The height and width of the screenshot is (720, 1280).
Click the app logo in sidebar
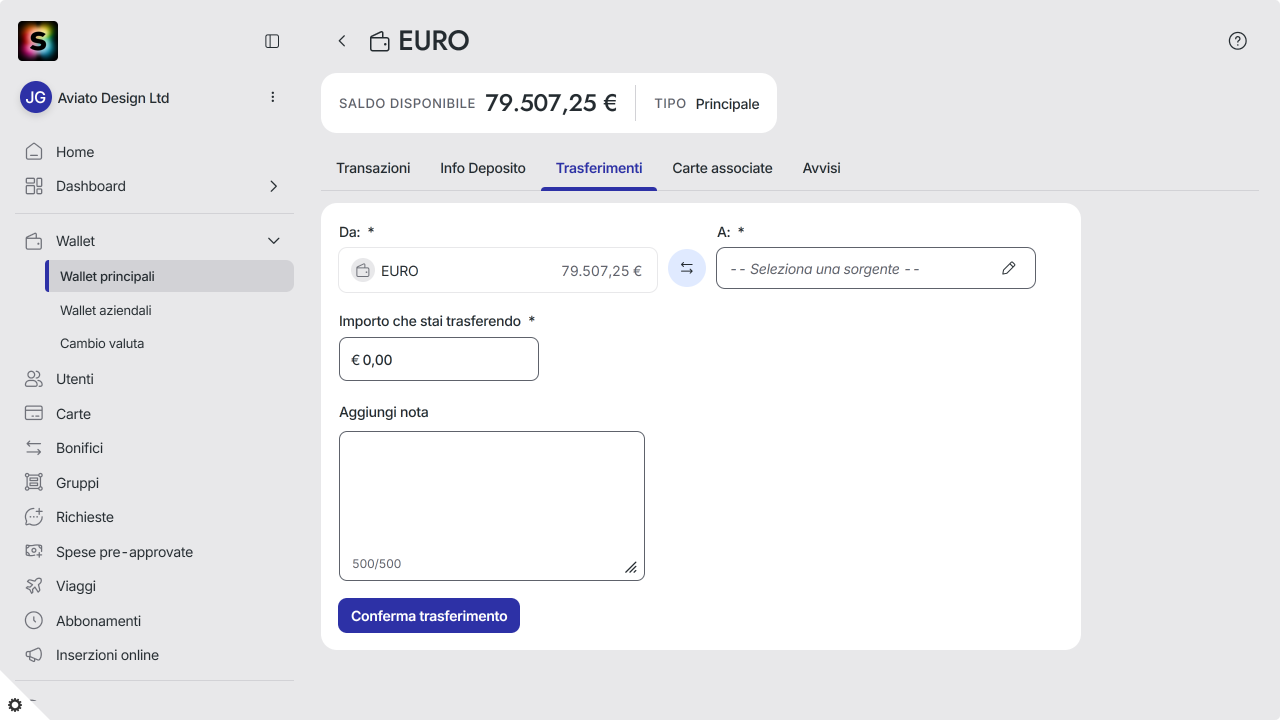tap(38, 41)
